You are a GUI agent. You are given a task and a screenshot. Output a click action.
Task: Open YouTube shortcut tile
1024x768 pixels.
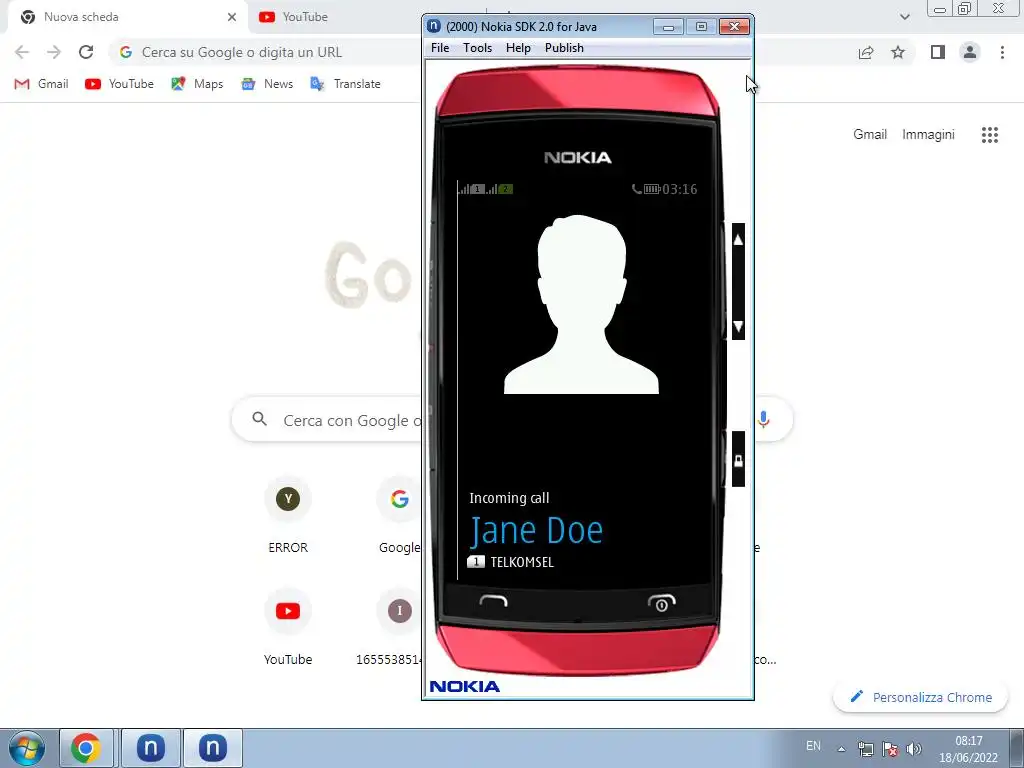[x=288, y=628]
